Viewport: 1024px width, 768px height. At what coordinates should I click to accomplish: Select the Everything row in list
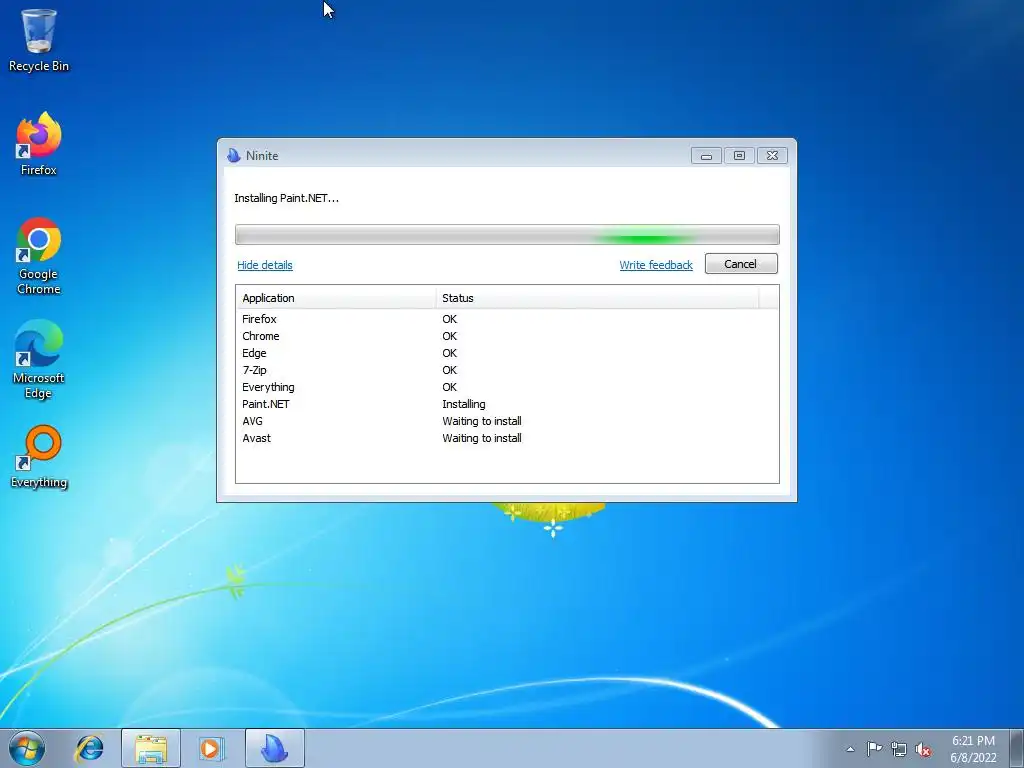click(507, 387)
